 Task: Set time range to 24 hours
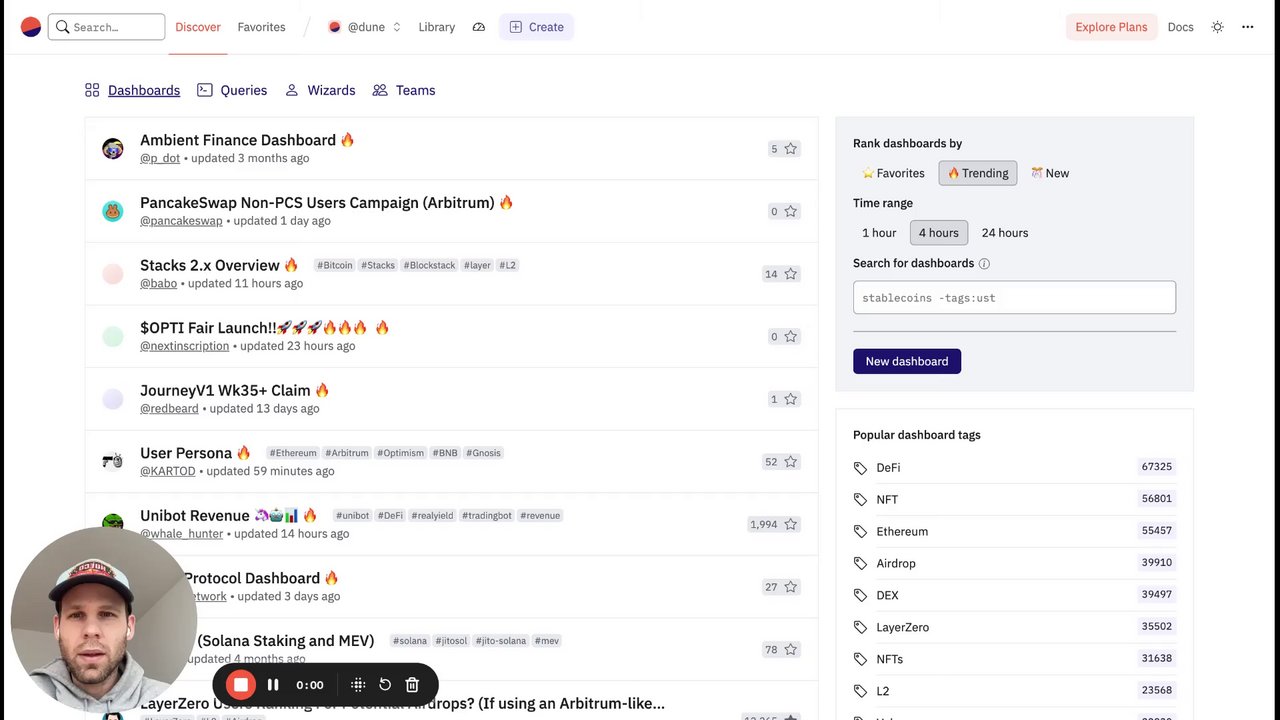click(x=1005, y=233)
